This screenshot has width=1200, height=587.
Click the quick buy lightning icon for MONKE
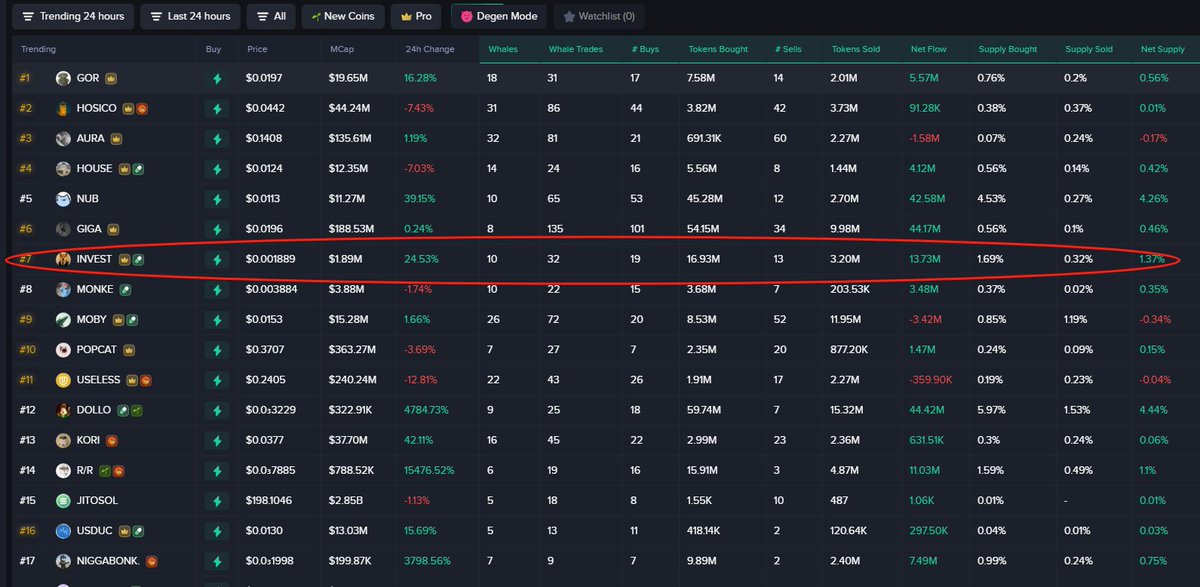(x=215, y=290)
